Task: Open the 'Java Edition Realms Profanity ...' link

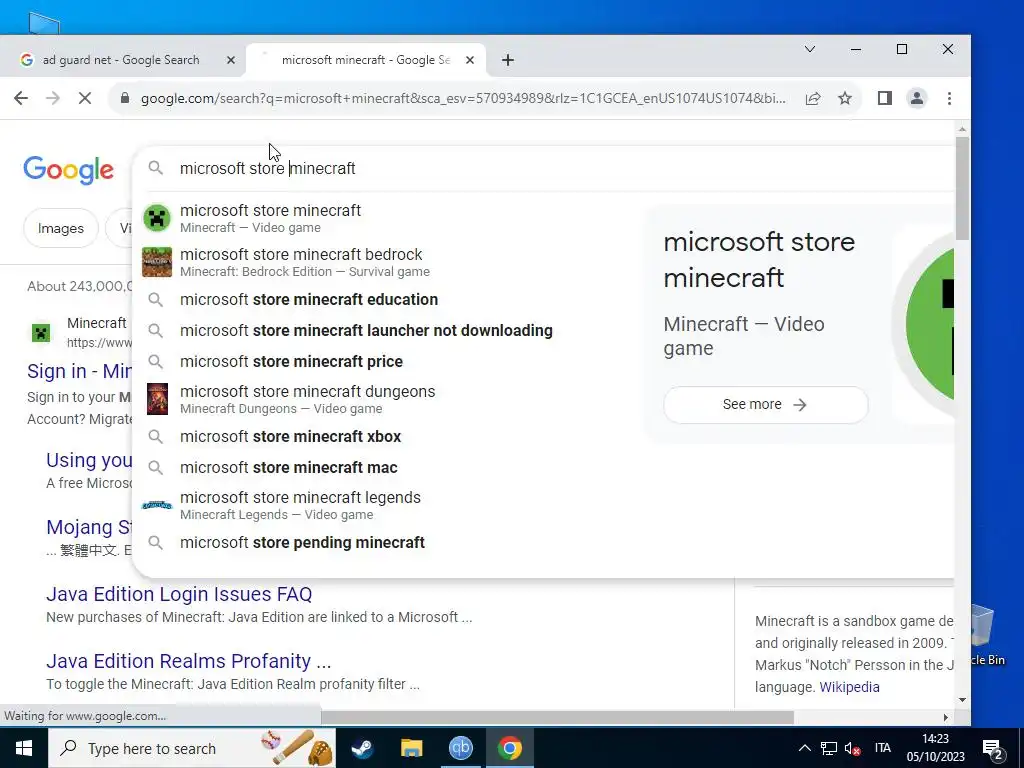Action: click(x=189, y=661)
